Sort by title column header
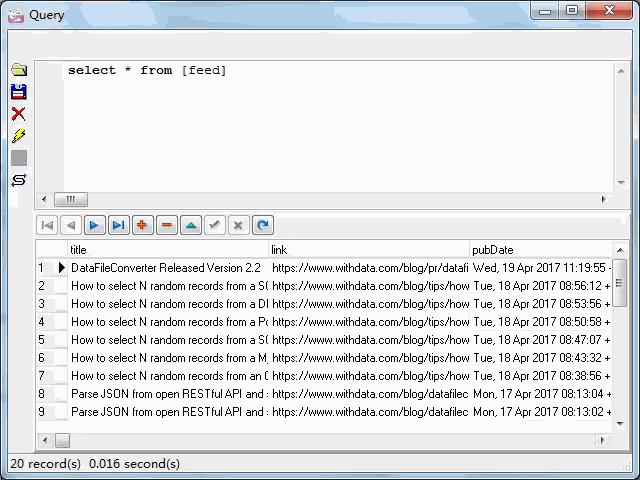 (168, 250)
